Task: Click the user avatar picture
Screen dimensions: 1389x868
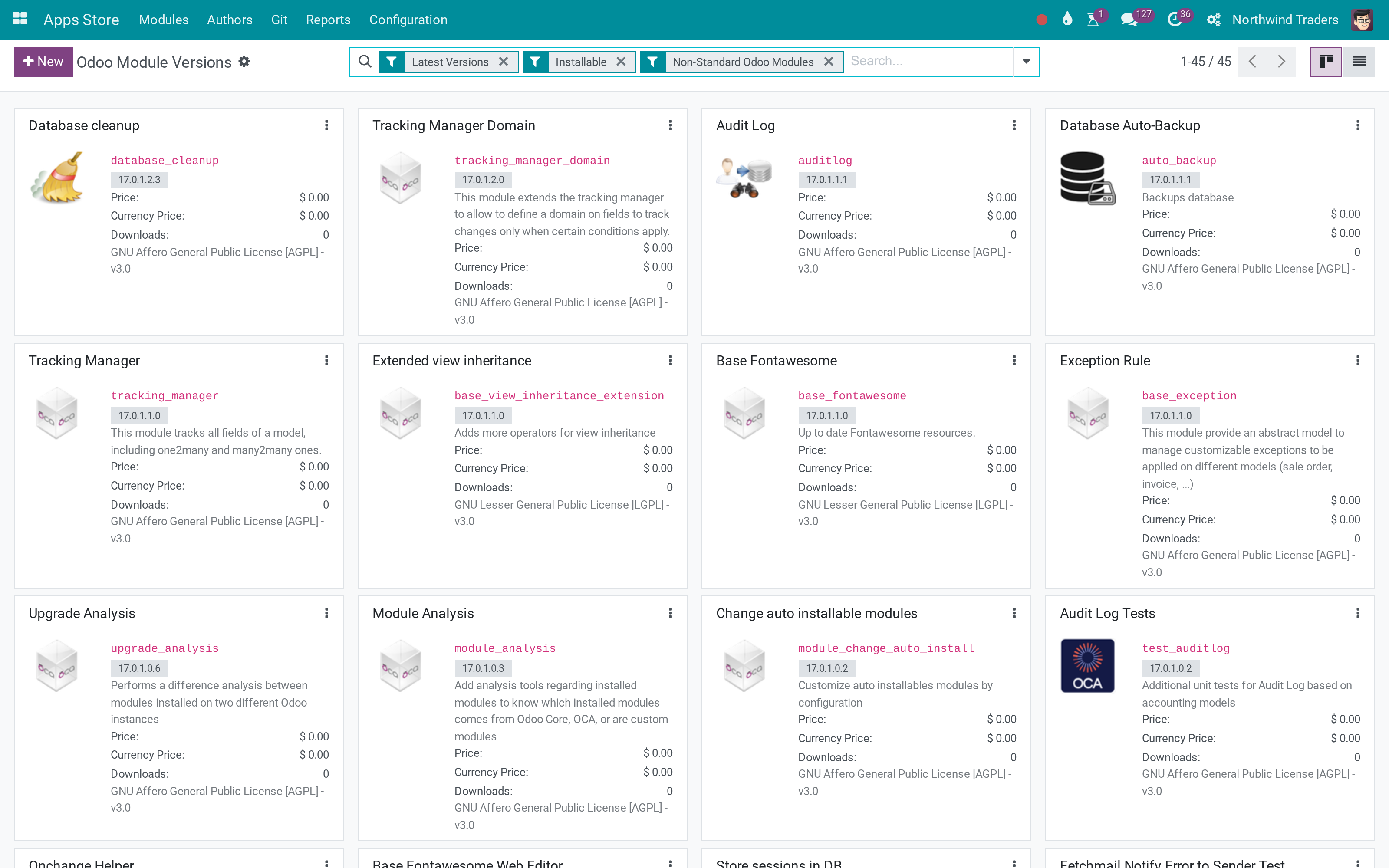Action: click(1362, 20)
